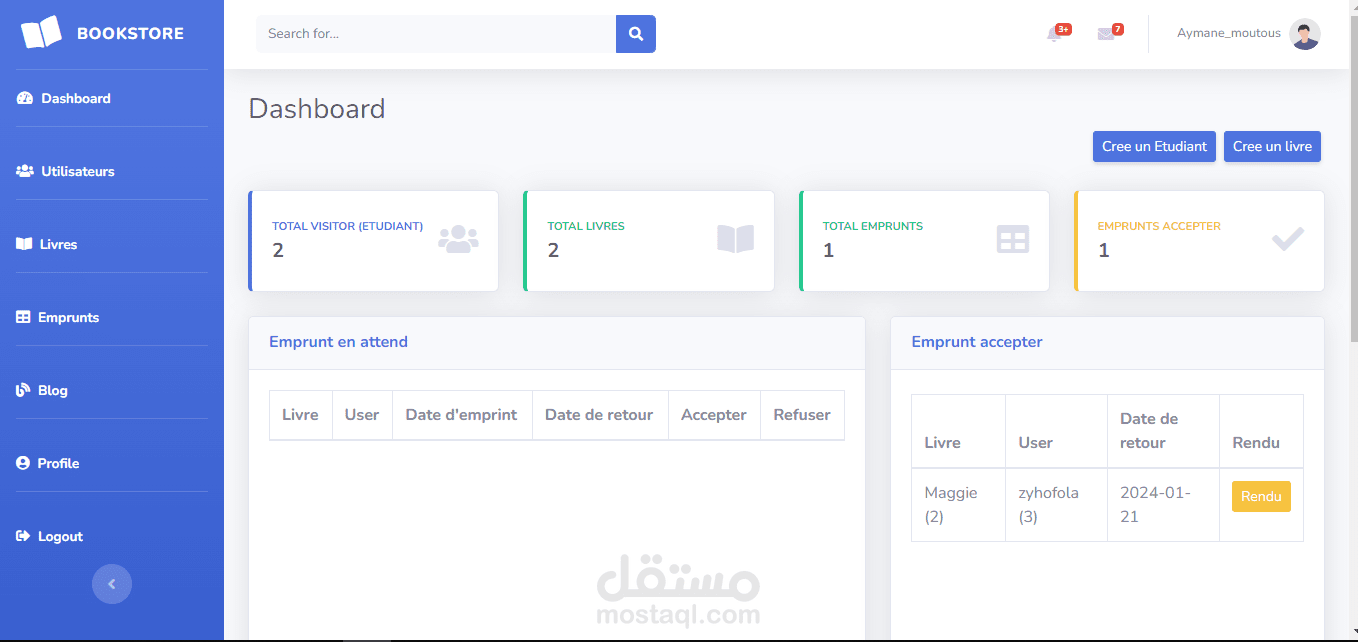This screenshot has height=642, width=1358.
Task: Click the Logout exit icon in sidebar
Action: [23, 536]
